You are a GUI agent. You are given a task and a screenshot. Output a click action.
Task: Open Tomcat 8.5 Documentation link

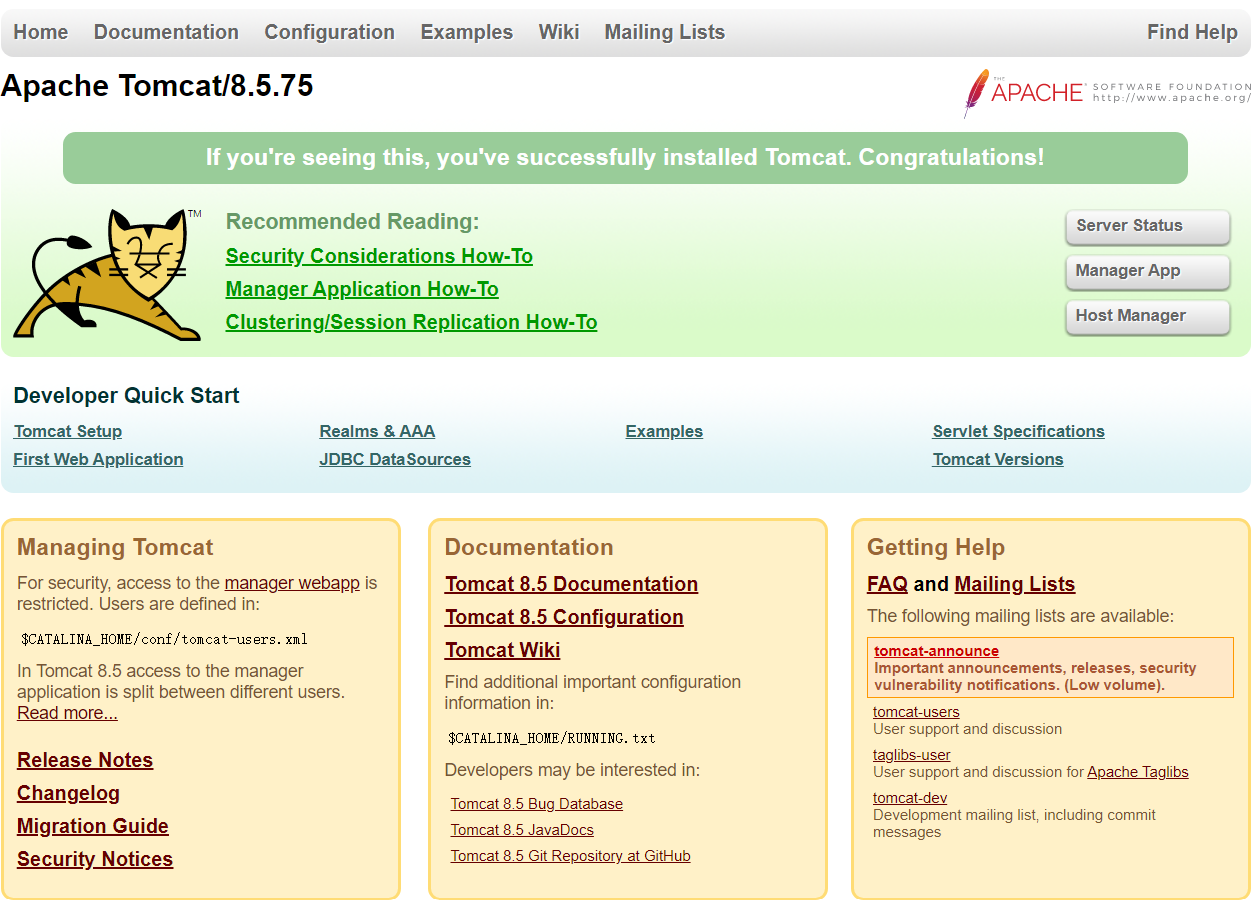(x=571, y=584)
